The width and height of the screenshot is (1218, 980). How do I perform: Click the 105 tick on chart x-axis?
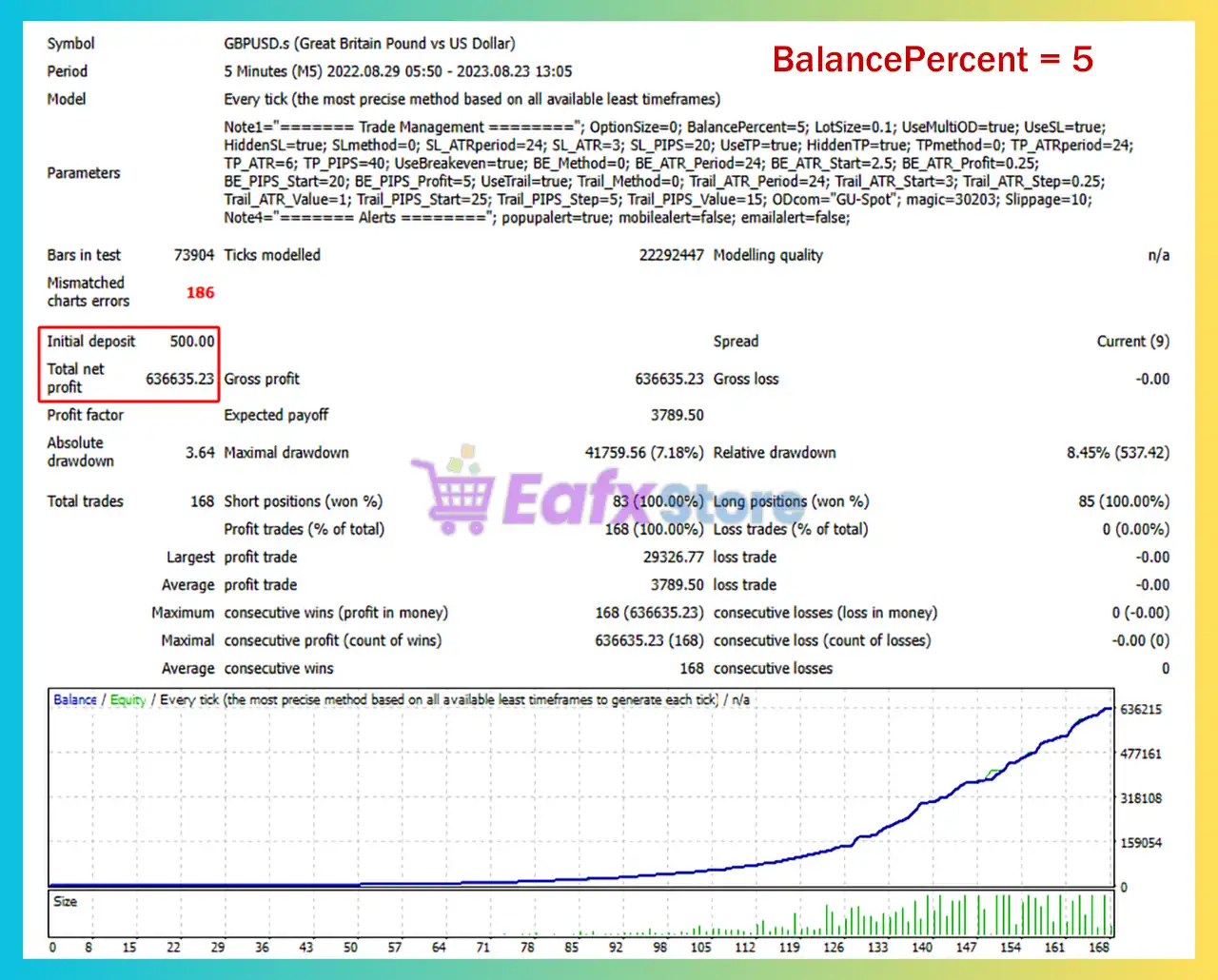click(700, 947)
